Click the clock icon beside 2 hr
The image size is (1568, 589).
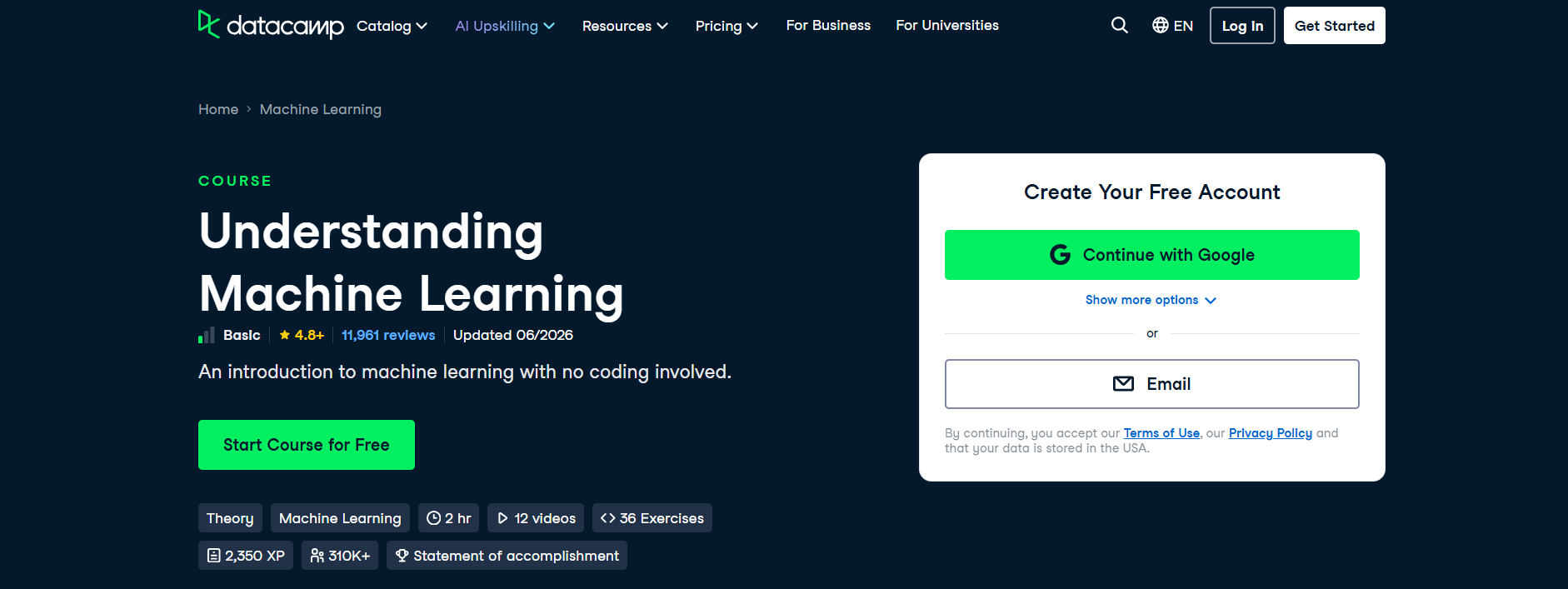tap(433, 518)
